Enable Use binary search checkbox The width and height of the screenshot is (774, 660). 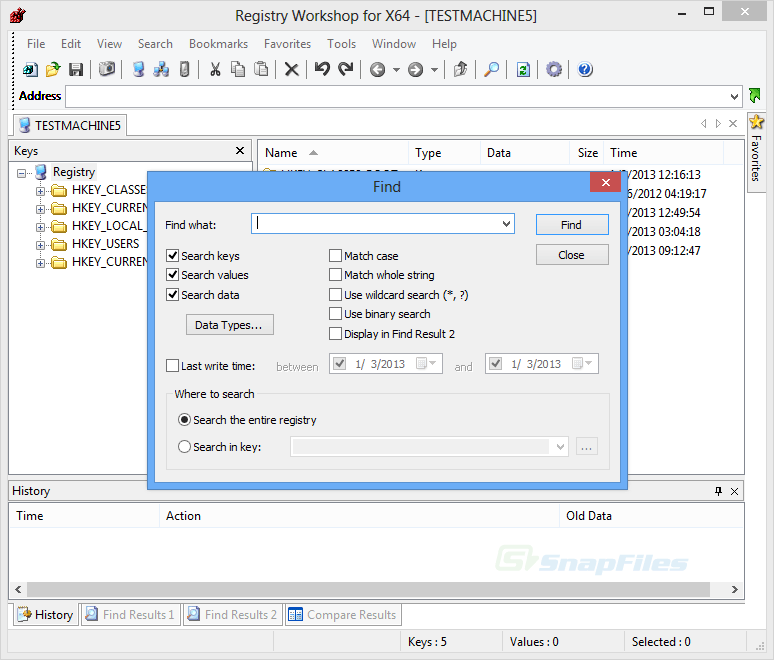[x=335, y=314]
